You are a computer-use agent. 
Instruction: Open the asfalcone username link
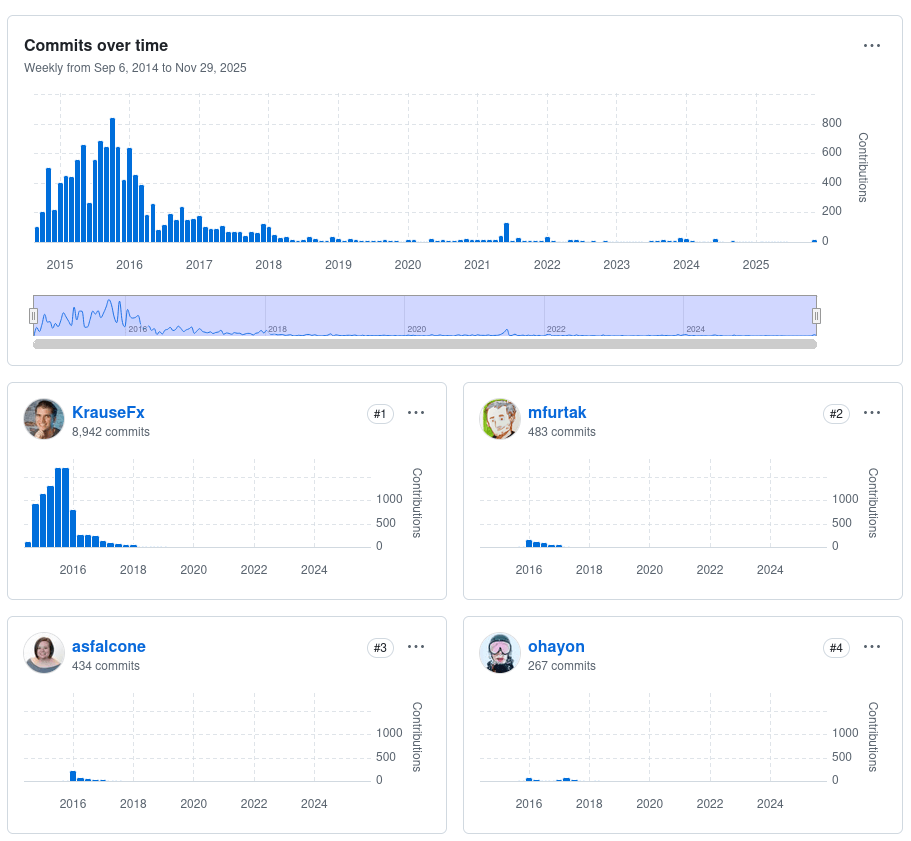(109, 646)
